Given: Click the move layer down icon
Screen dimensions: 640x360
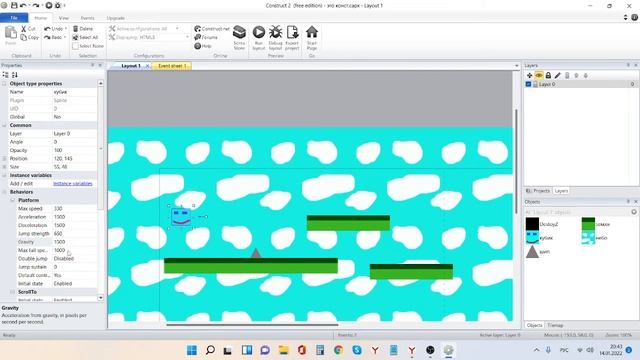Looking at the screenshot, I should point(586,76).
